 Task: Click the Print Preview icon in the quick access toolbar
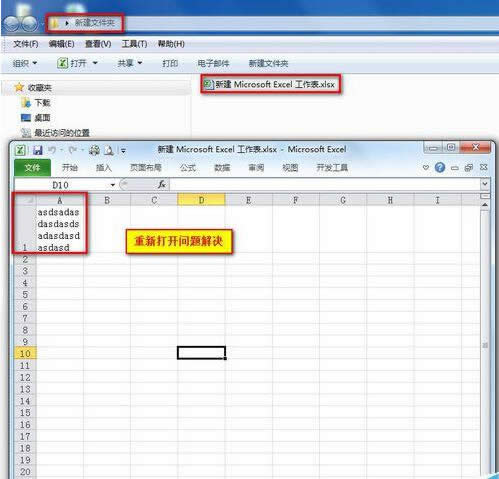click(x=109, y=151)
